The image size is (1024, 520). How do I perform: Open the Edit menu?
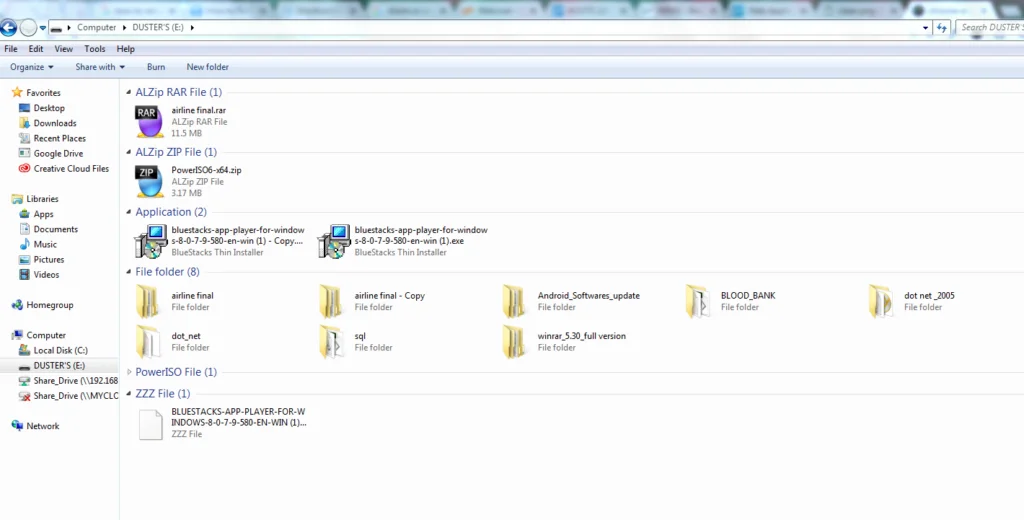tap(36, 49)
